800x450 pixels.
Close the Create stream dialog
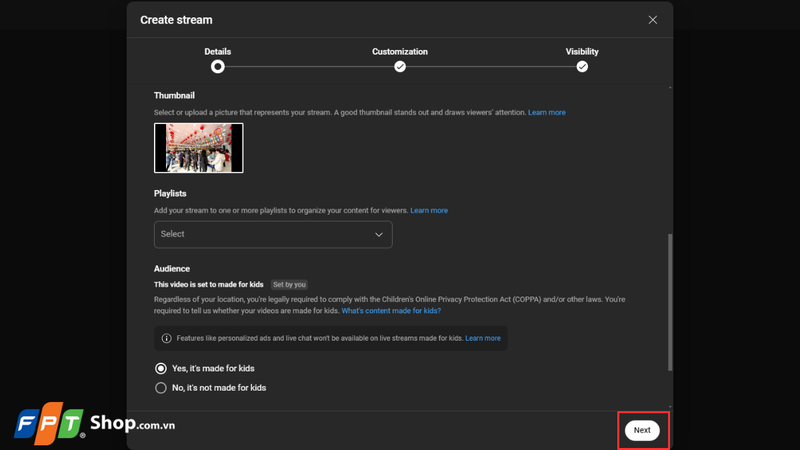653,20
